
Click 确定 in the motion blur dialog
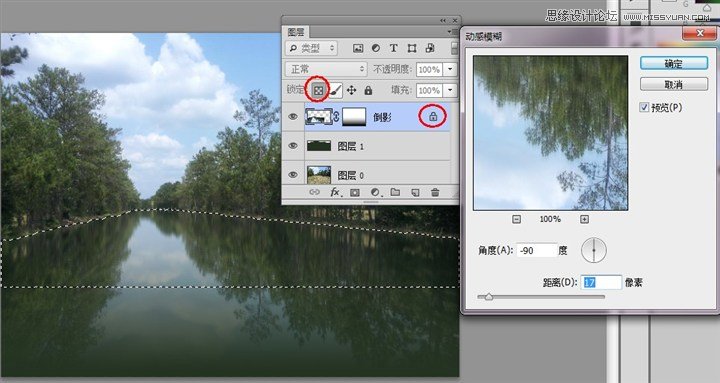tap(674, 64)
